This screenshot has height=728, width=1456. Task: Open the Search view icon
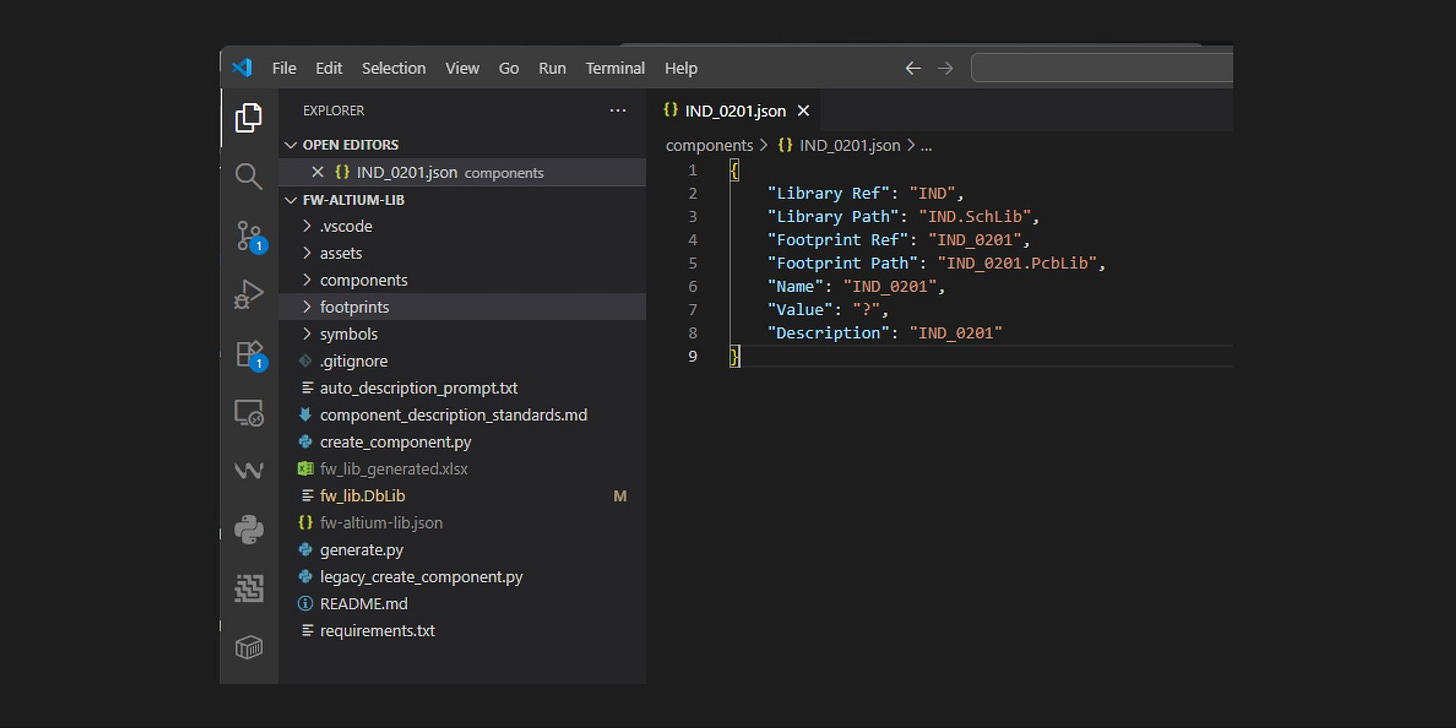point(248,177)
